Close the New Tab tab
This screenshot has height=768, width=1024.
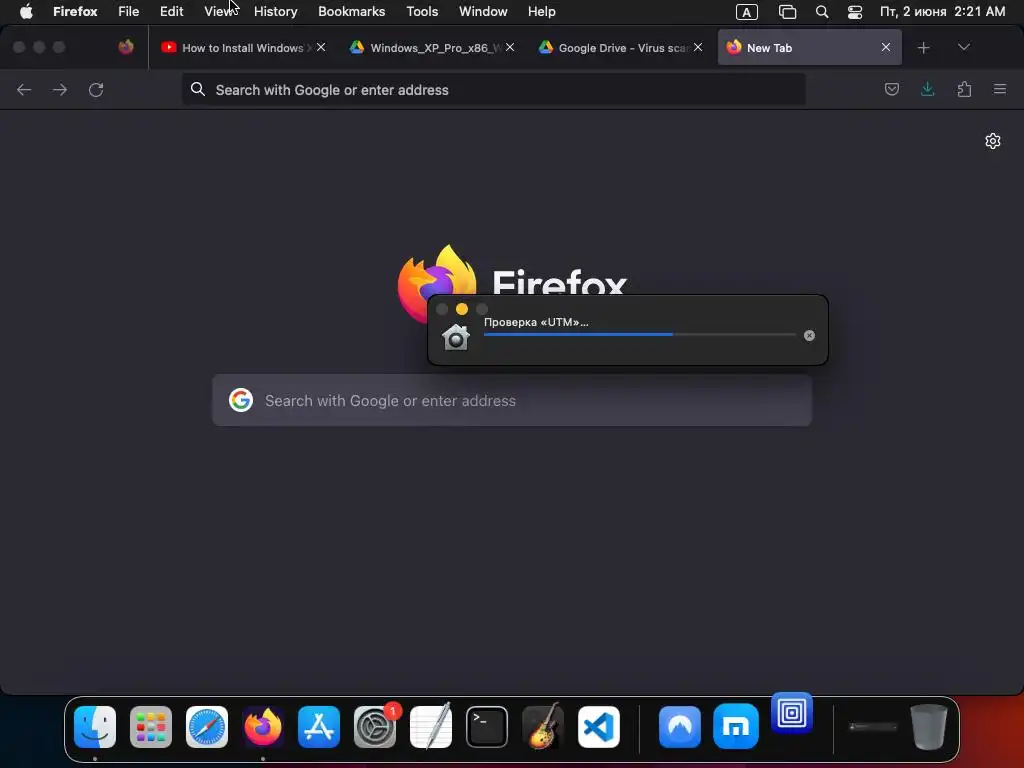click(x=886, y=47)
